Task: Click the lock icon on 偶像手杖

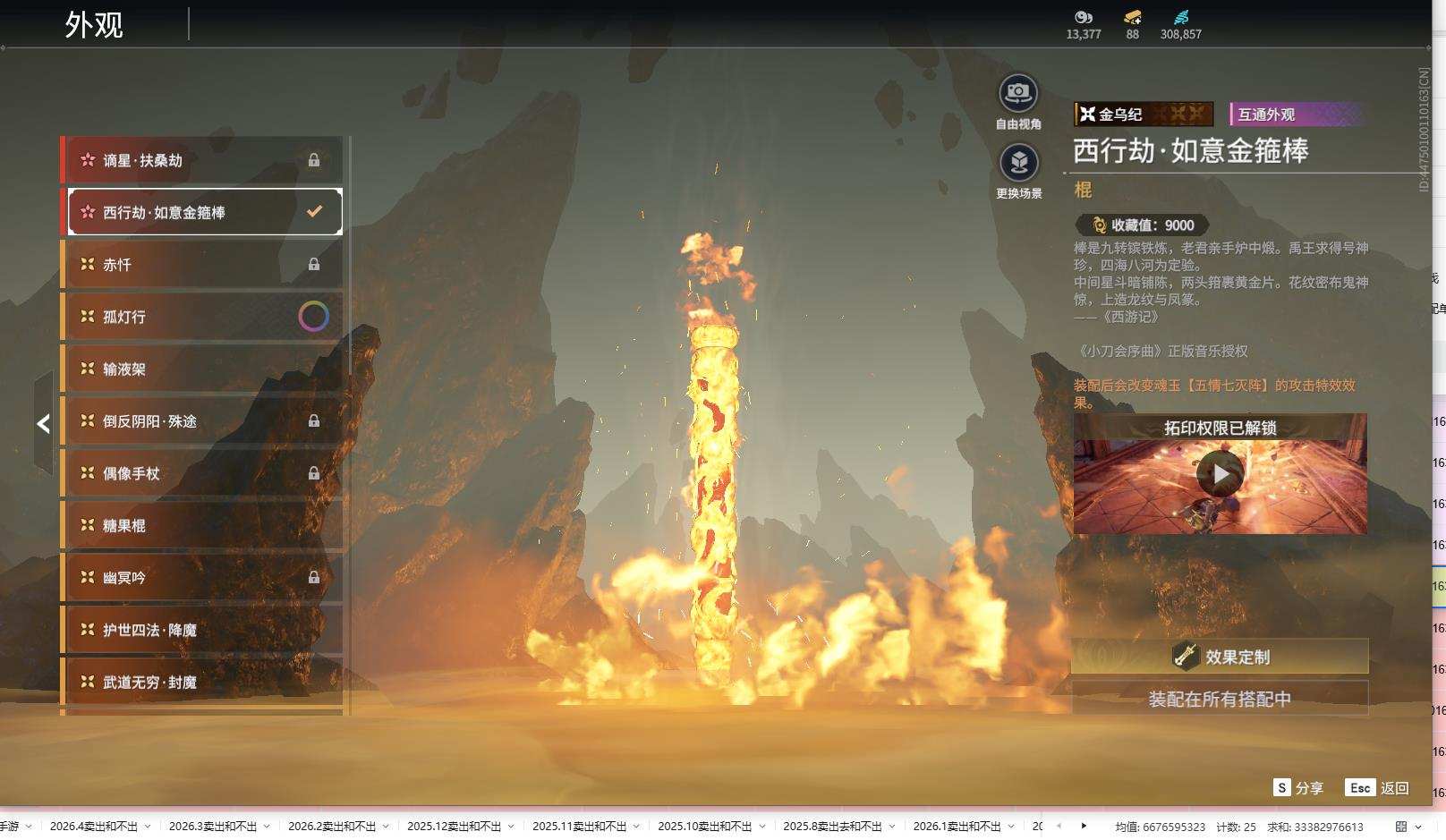Action: [314, 473]
